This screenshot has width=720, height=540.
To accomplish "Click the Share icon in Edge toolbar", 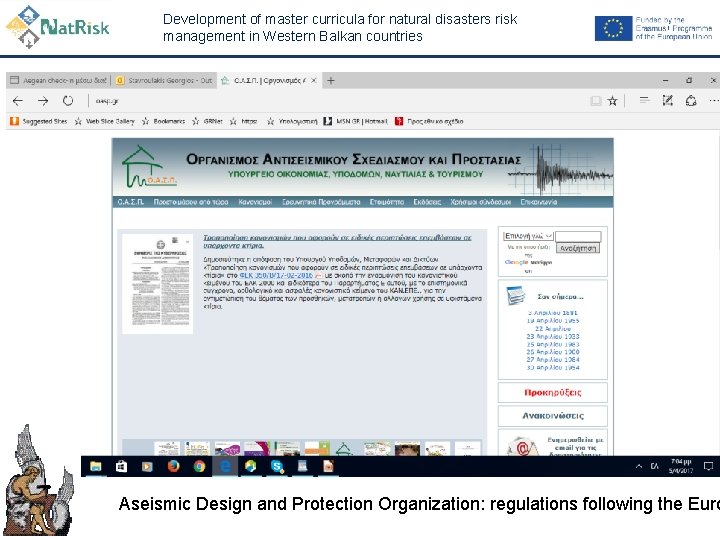I will pos(691,101).
